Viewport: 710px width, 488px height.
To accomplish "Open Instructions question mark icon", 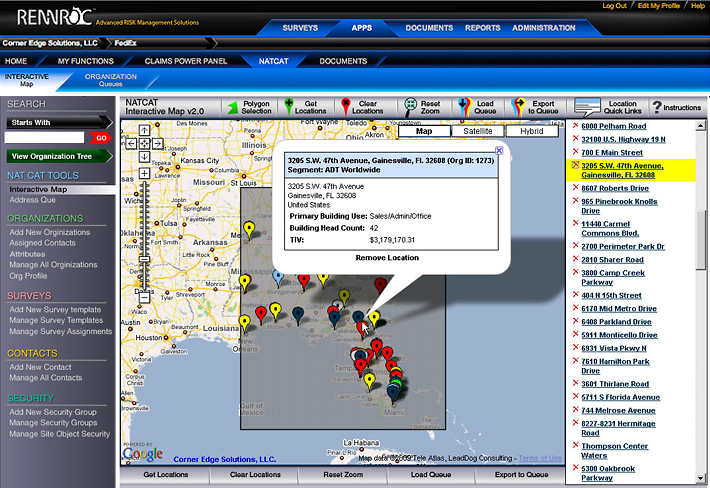I will (x=657, y=107).
